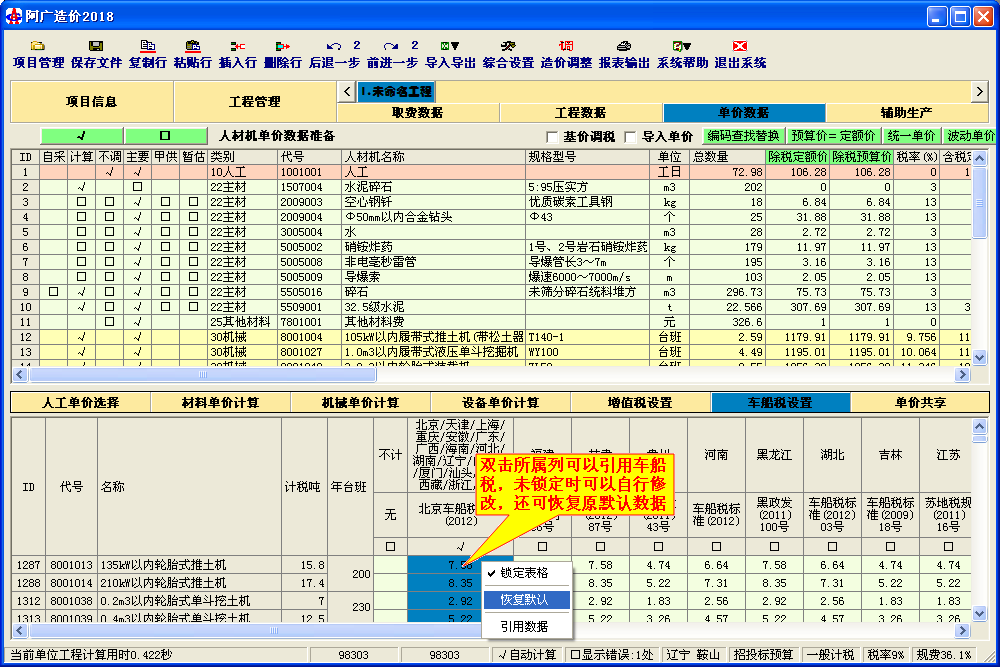Toggle the 导入单价 checkbox

[x=630, y=137]
